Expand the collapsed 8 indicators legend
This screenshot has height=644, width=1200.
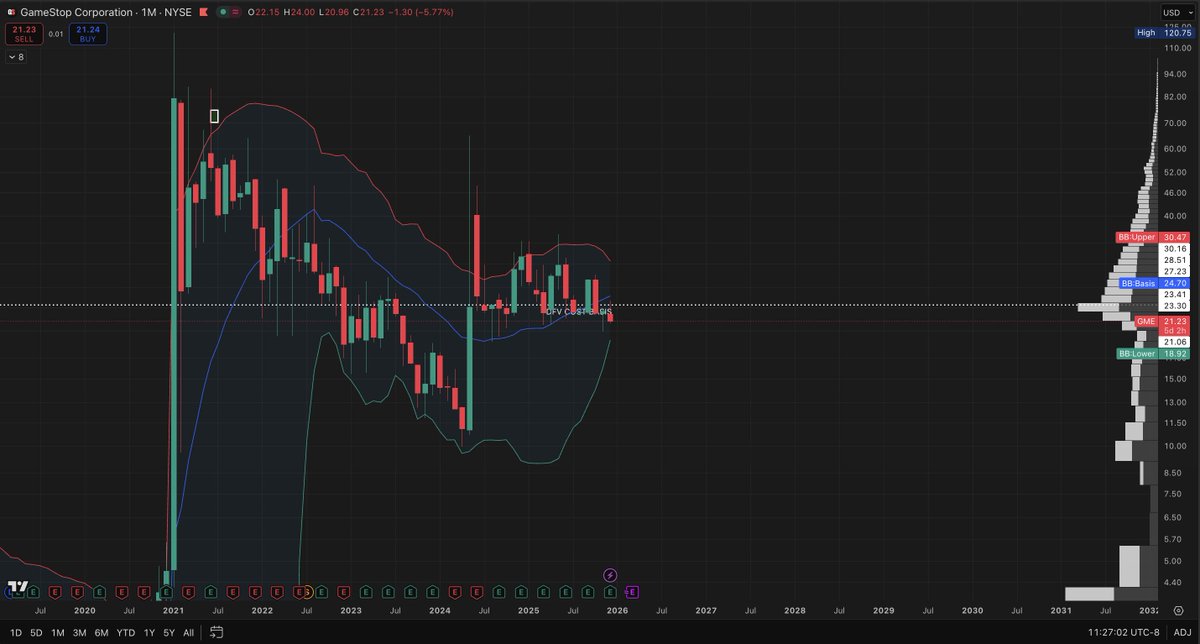[x=15, y=57]
